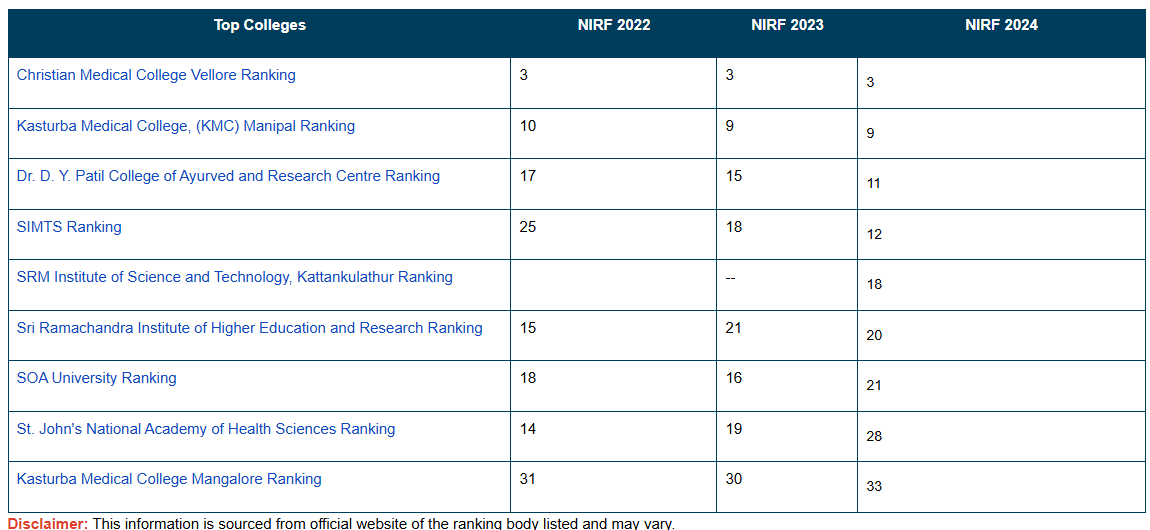Select NIRF 2023 value 19 for St. John's

click(x=733, y=429)
